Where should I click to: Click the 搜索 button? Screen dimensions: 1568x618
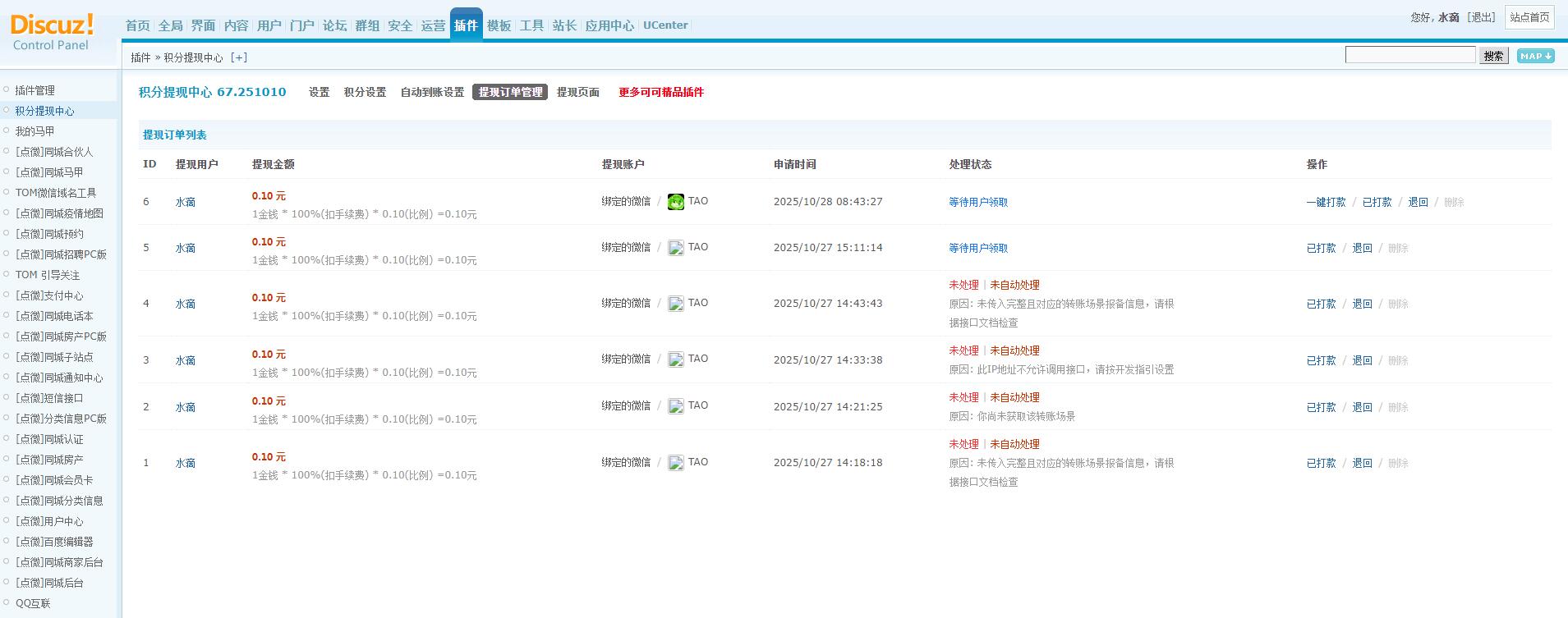point(1493,56)
